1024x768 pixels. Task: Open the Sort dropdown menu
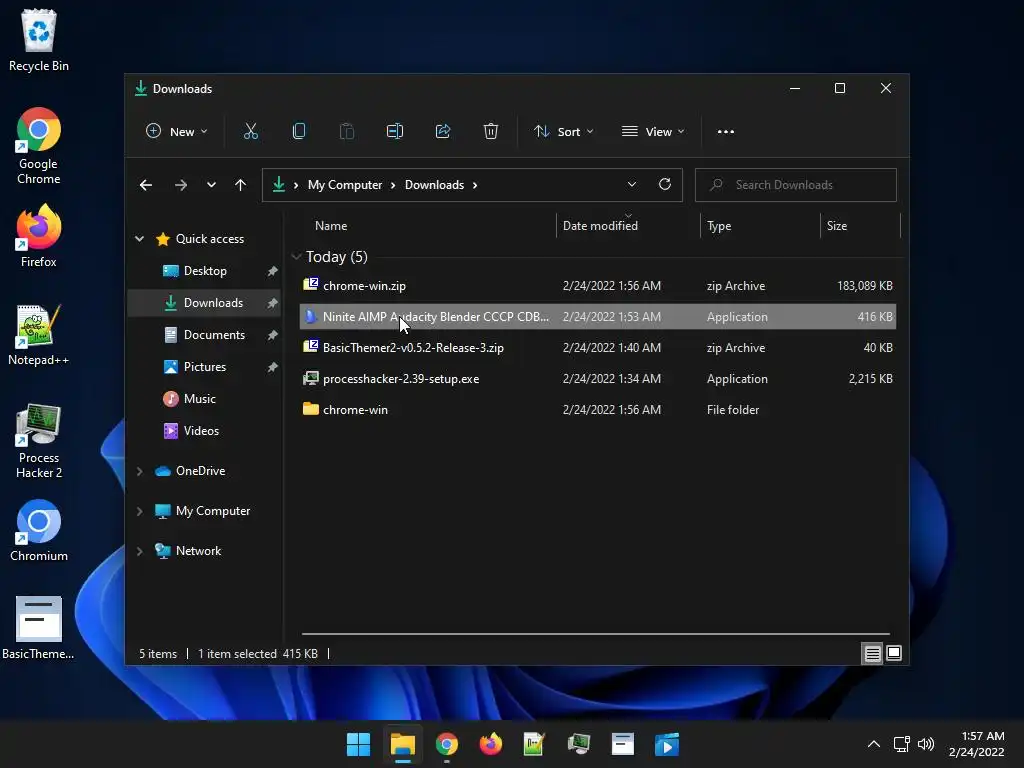(x=564, y=131)
